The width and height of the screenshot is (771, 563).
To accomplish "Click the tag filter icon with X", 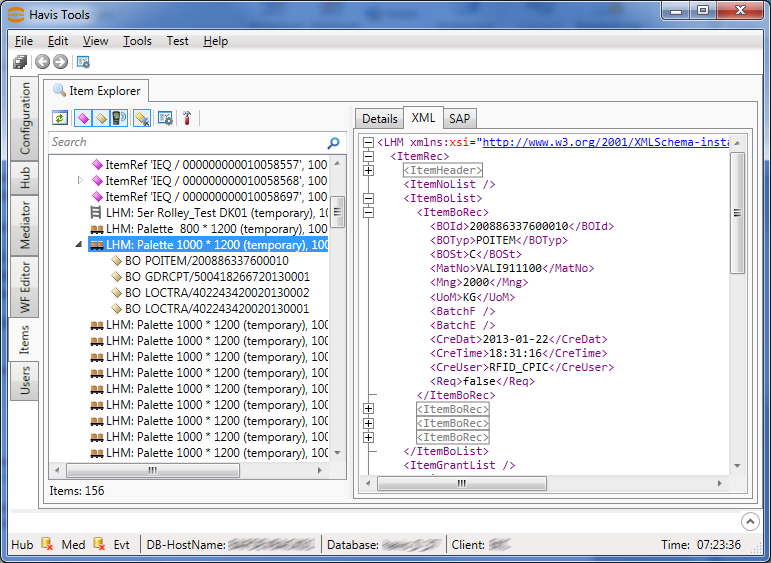I will pyautogui.click(x=142, y=118).
